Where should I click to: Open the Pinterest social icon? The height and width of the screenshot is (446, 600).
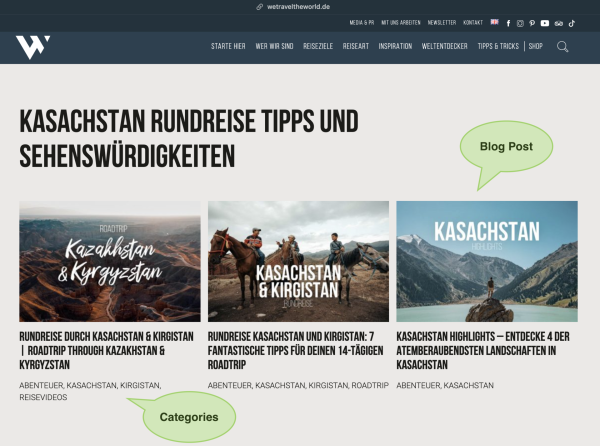coord(532,23)
